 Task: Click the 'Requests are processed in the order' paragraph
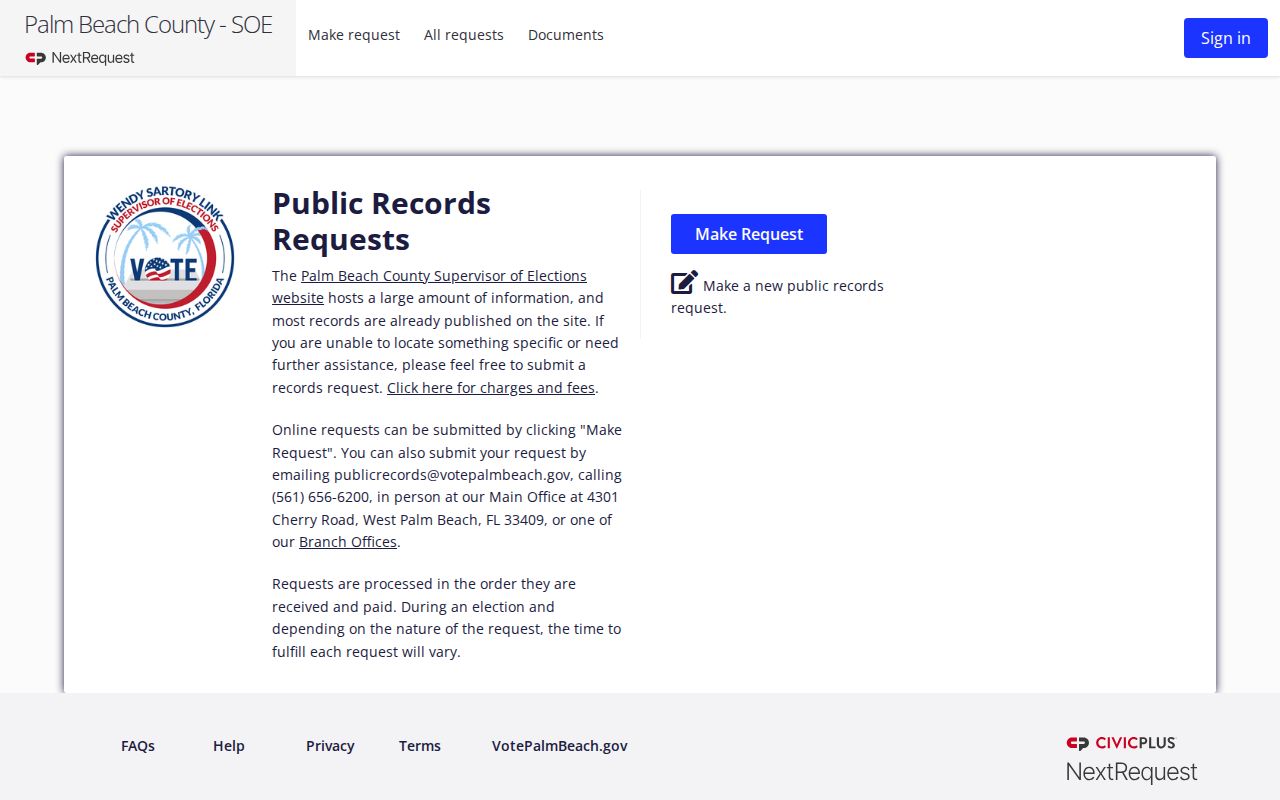(x=447, y=618)
